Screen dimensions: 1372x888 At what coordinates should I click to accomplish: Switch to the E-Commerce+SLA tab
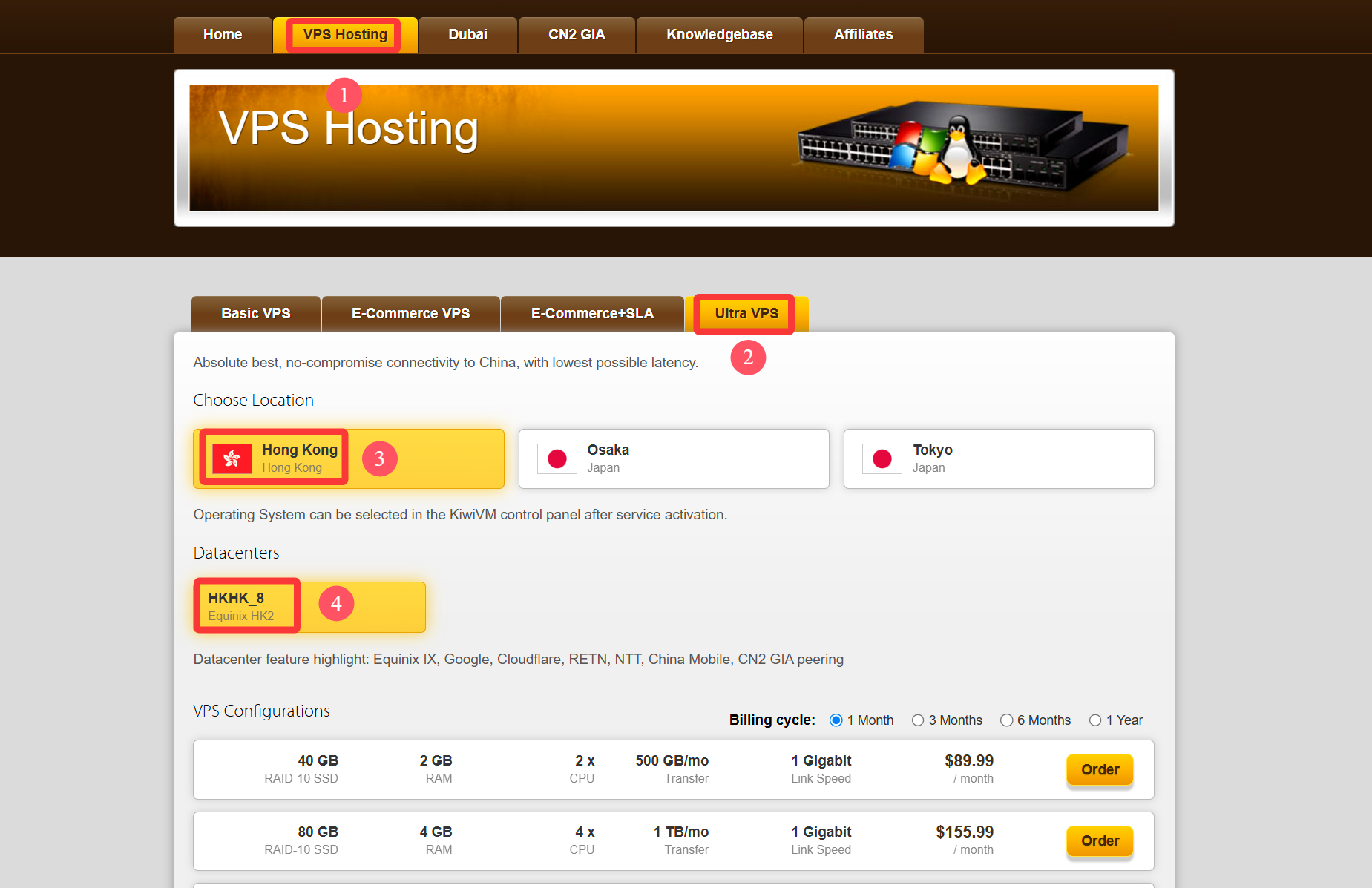point(592,314)
